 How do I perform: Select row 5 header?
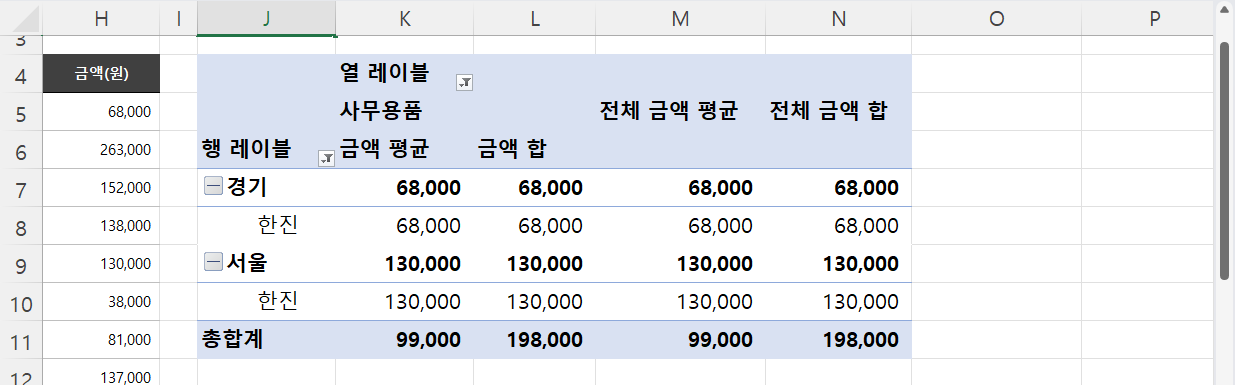click(x=21, y=111)
